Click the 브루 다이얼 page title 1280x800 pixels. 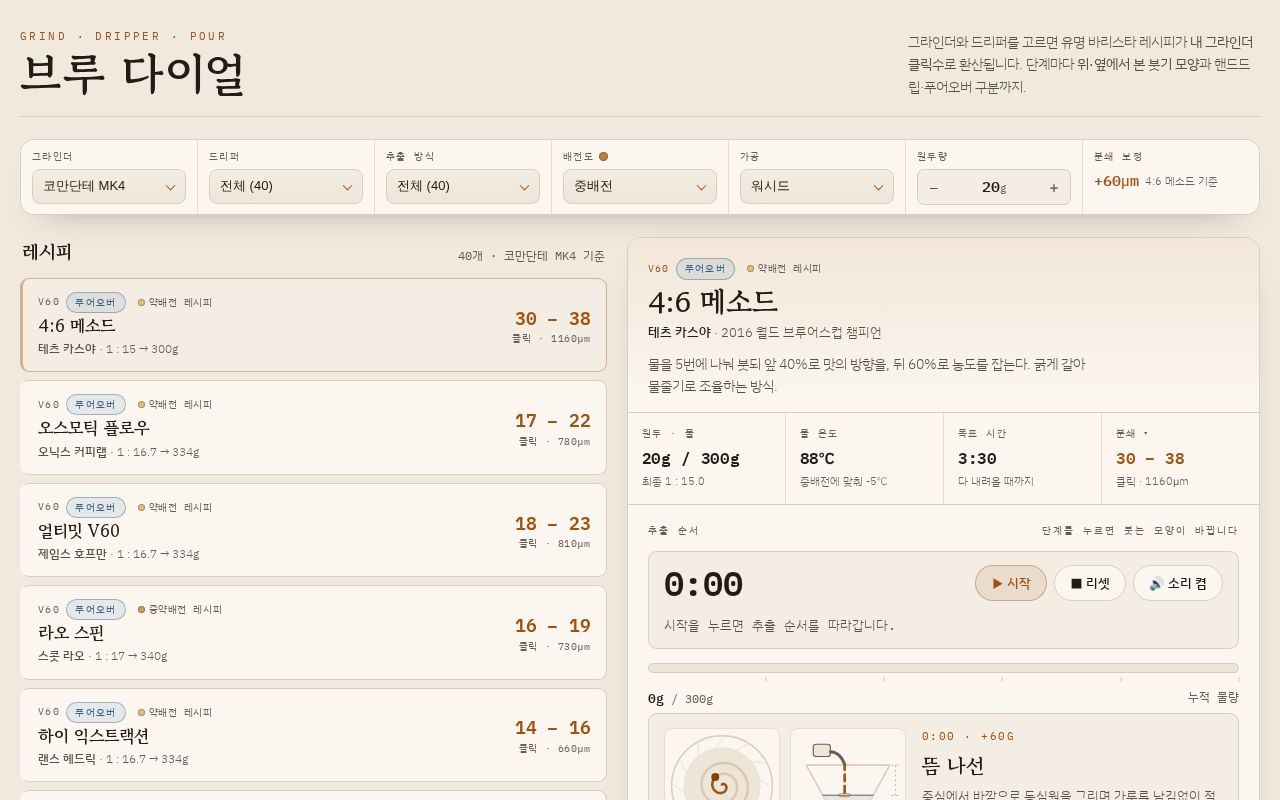133,74
